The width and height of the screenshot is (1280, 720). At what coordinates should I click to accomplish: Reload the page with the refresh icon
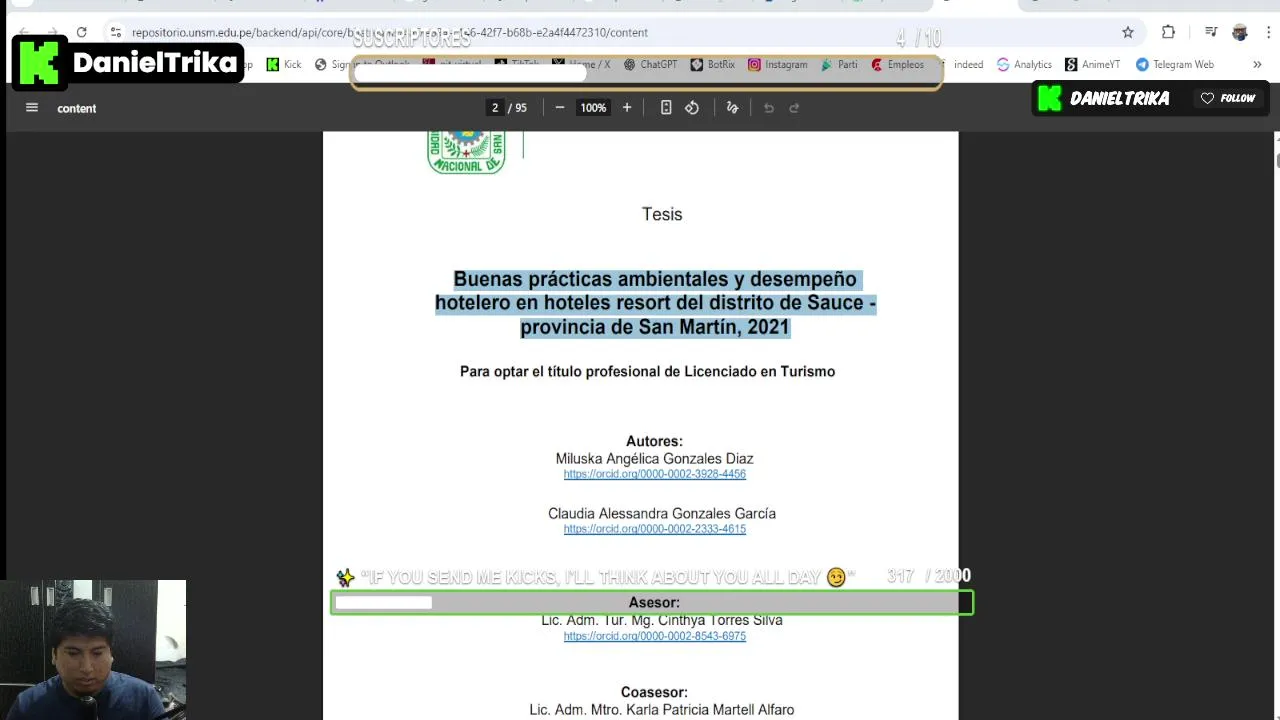click(x=81, y=32)
